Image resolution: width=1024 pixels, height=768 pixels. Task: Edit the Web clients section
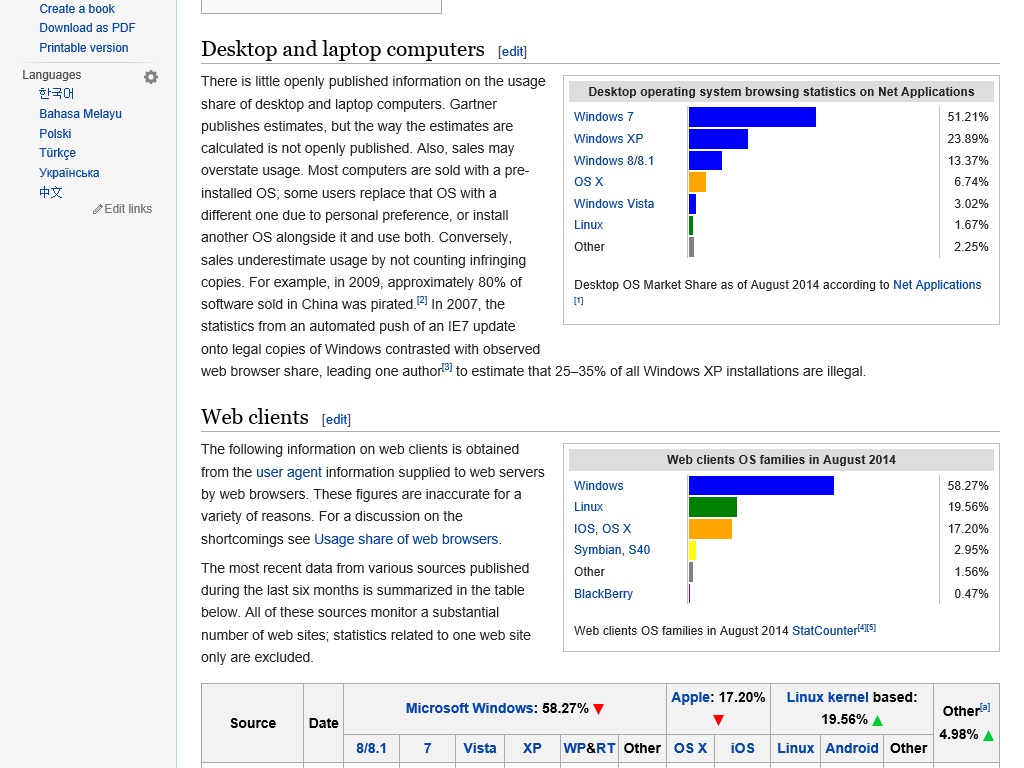point(336,419)
